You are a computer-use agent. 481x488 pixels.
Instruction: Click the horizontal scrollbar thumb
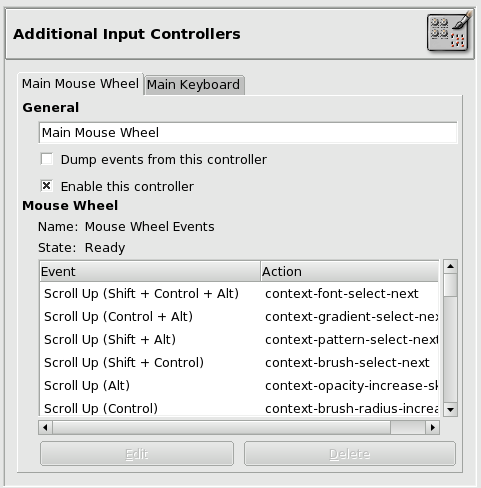[x=221, y=427]
